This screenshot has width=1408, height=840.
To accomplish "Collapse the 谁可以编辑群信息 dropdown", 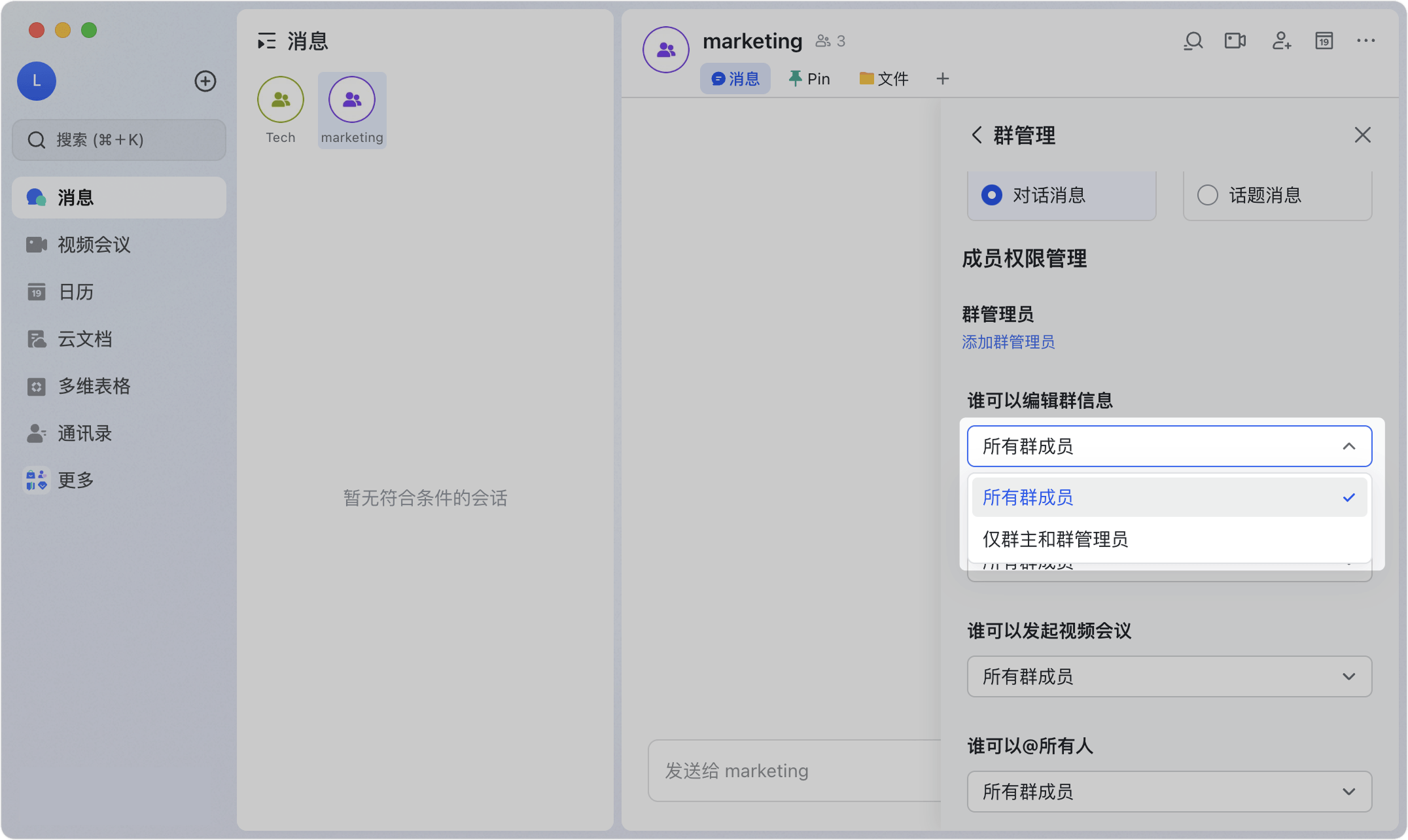I will (x=1170, y=446).
